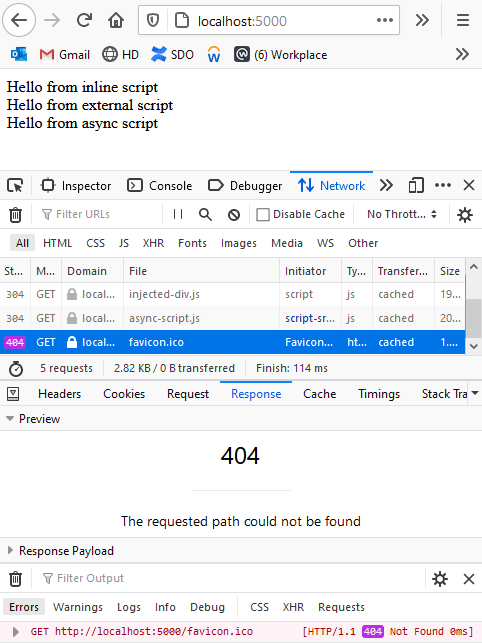This screenshot has width=482, height=643.
Task: Start performance analysis stopwatch icon
Action: pos(16,369)
